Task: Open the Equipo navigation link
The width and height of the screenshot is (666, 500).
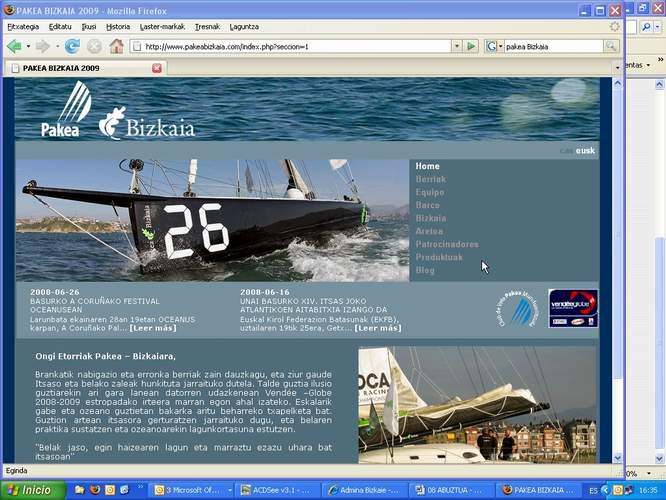Action: pos(430,192)
